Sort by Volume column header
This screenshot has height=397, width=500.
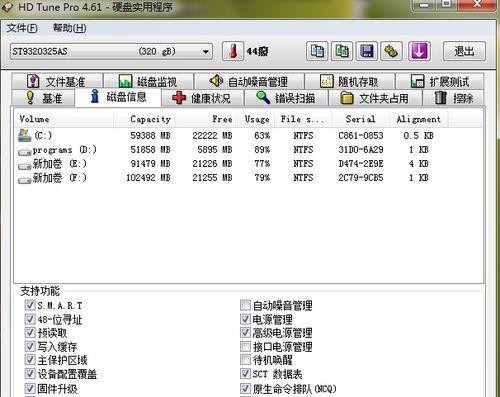coord(63,119)
